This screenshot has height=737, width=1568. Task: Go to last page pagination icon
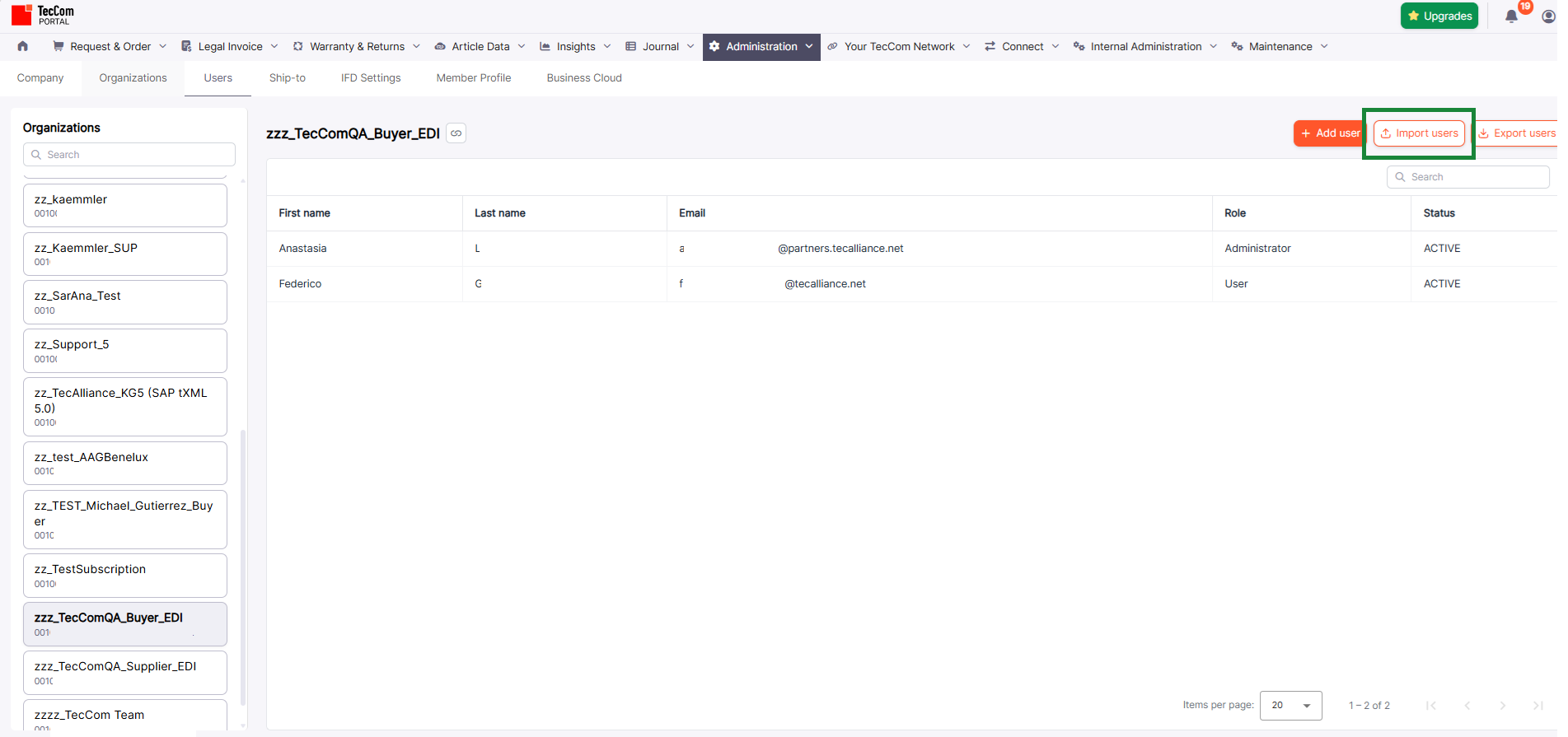(x=1538, y=706)
